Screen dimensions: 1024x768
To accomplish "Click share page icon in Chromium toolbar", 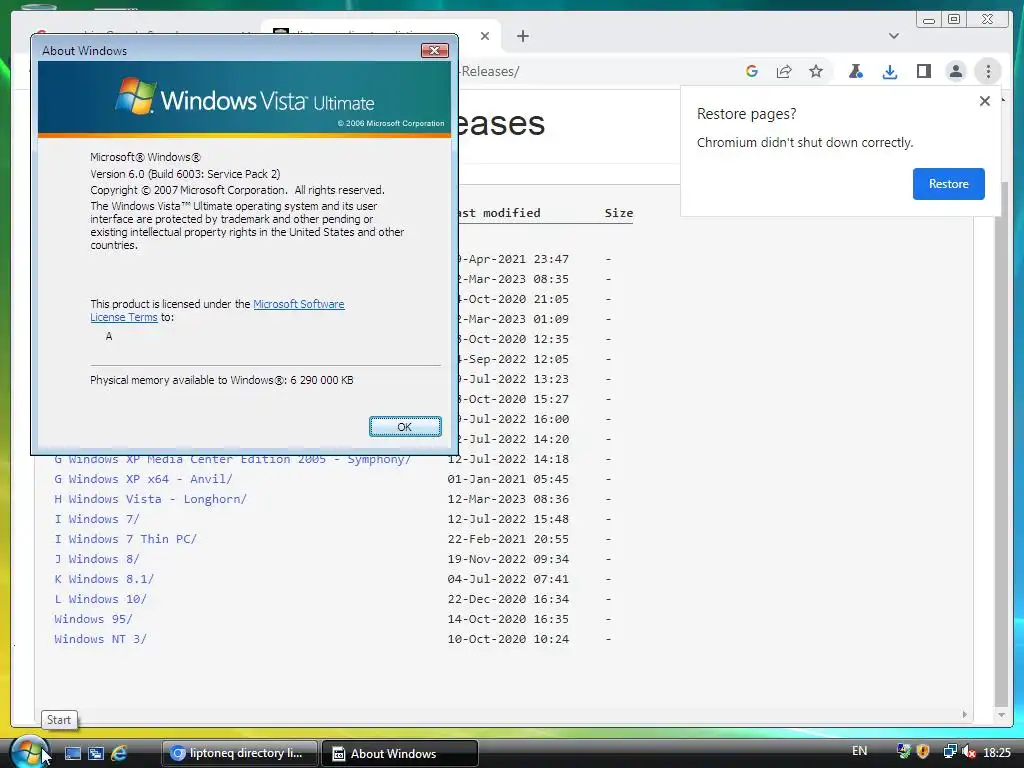I will pyautogui.click(x=784, y=71).
